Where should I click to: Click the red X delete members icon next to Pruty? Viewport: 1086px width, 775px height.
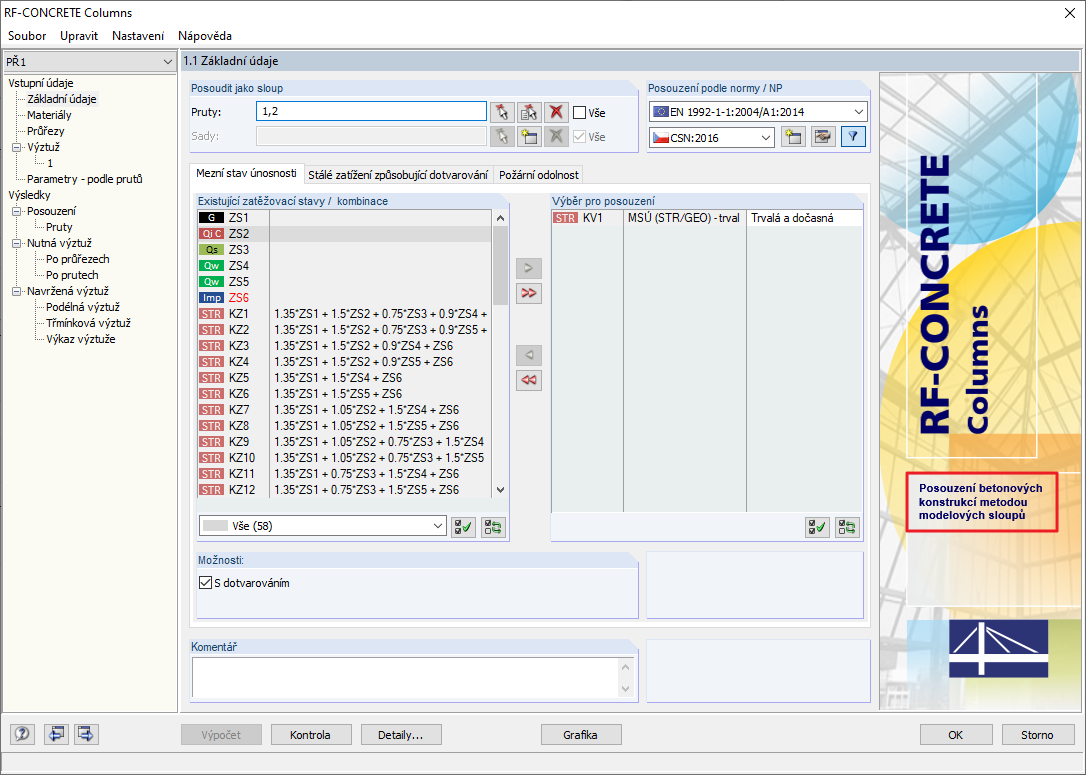pyautogui.click(x=555, y=112)
